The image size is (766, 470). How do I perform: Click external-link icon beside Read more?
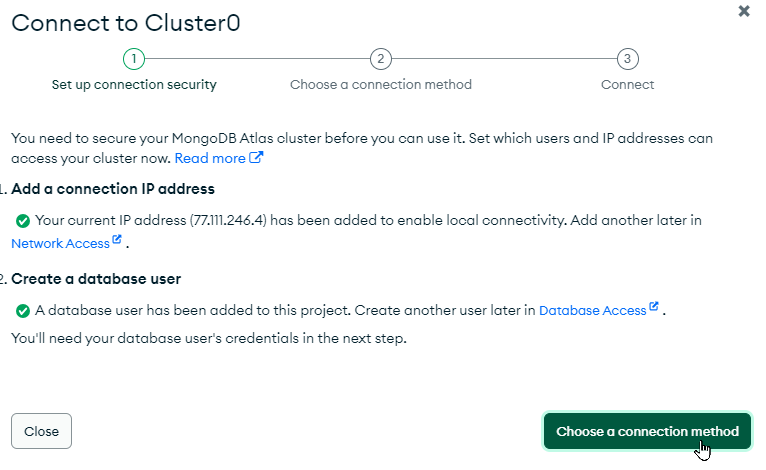tap(256, 157)
